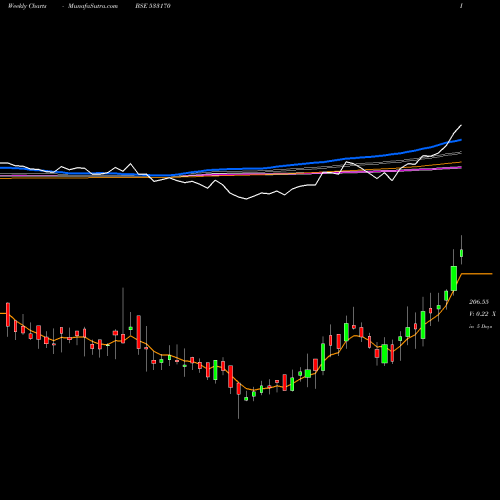Screen dimensions: 500x500
Task: Click the 'Weekly Charts' title text
Action: click(x=27, y=6)
